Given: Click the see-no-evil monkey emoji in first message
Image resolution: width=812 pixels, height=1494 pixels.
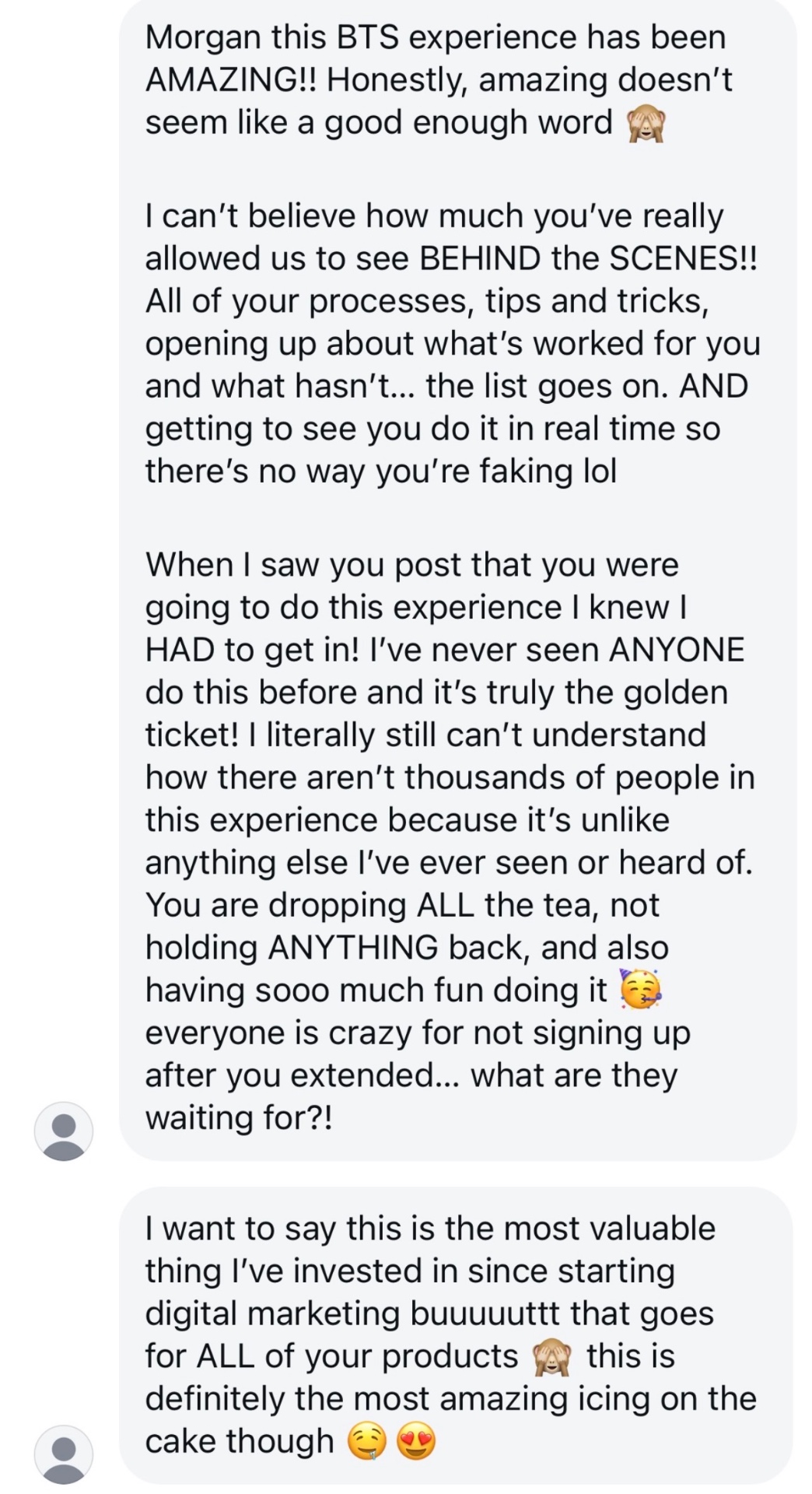Looking at the screenshot, I should pyautogui.click(x=646, y=124).
